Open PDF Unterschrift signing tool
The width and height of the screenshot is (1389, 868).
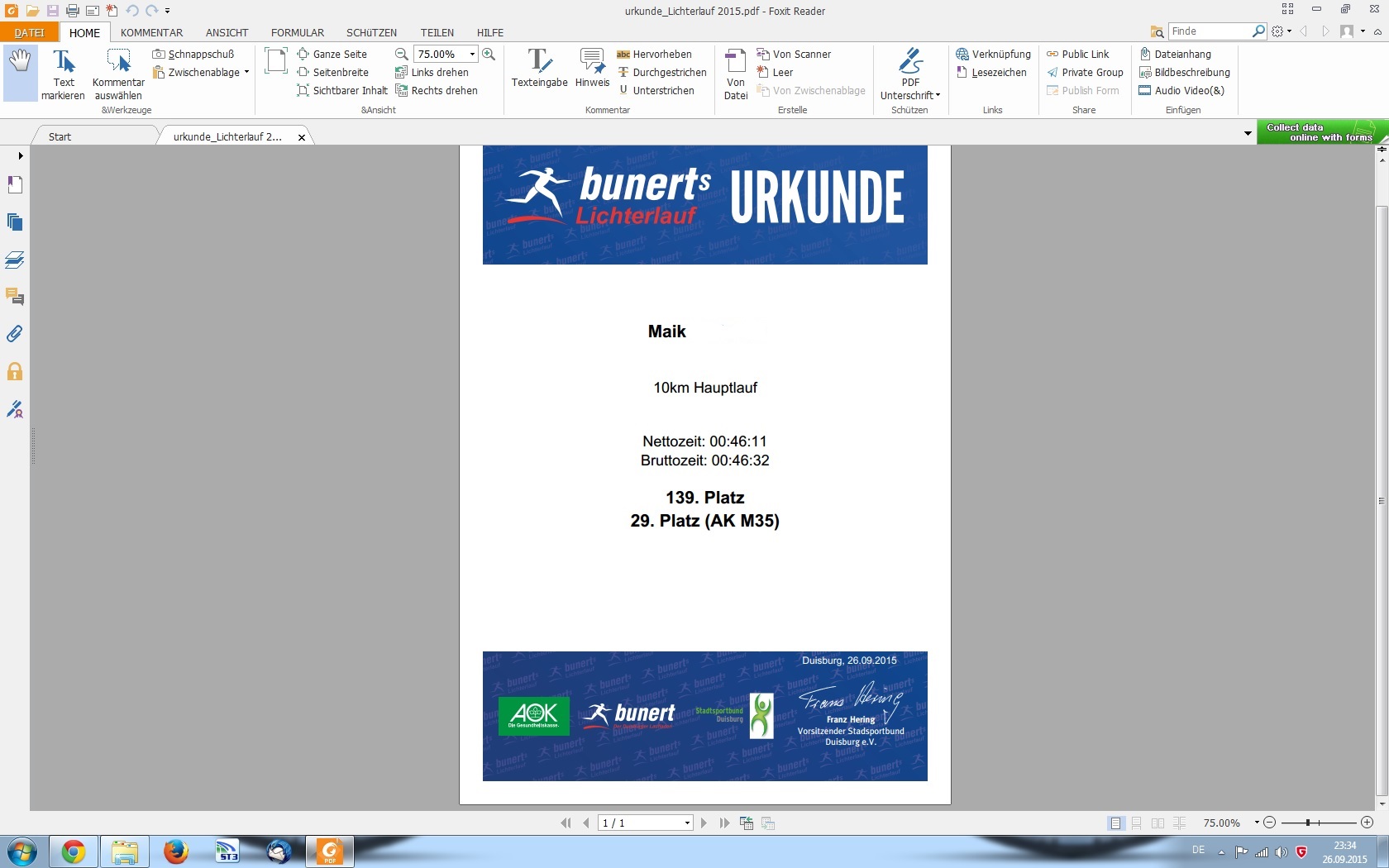[910, 74]
